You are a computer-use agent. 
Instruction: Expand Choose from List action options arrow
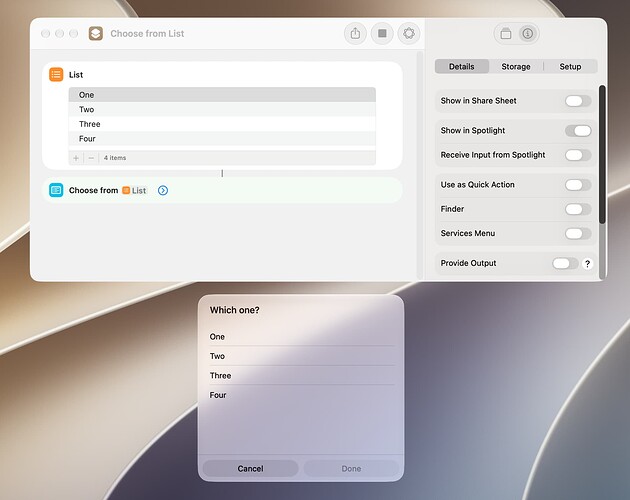(x=163, y=191)
